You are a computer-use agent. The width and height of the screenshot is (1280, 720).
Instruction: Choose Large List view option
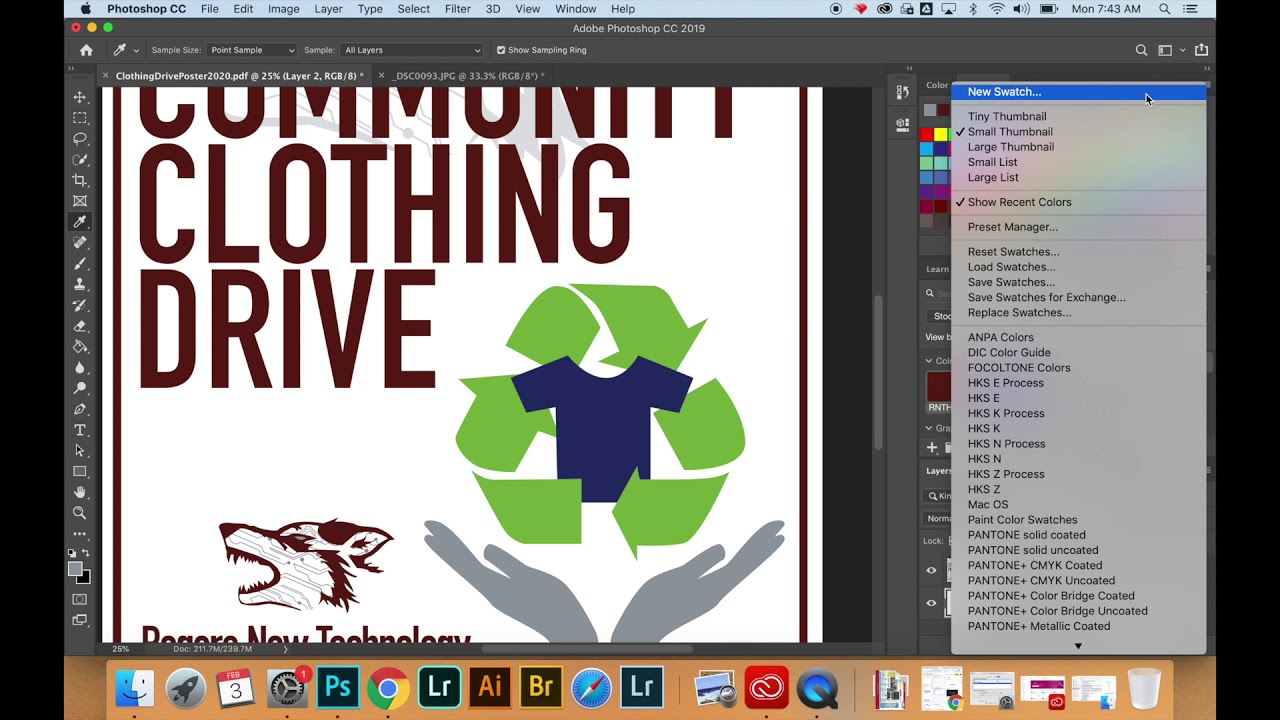pyautogui.click(x=993, y=177)
